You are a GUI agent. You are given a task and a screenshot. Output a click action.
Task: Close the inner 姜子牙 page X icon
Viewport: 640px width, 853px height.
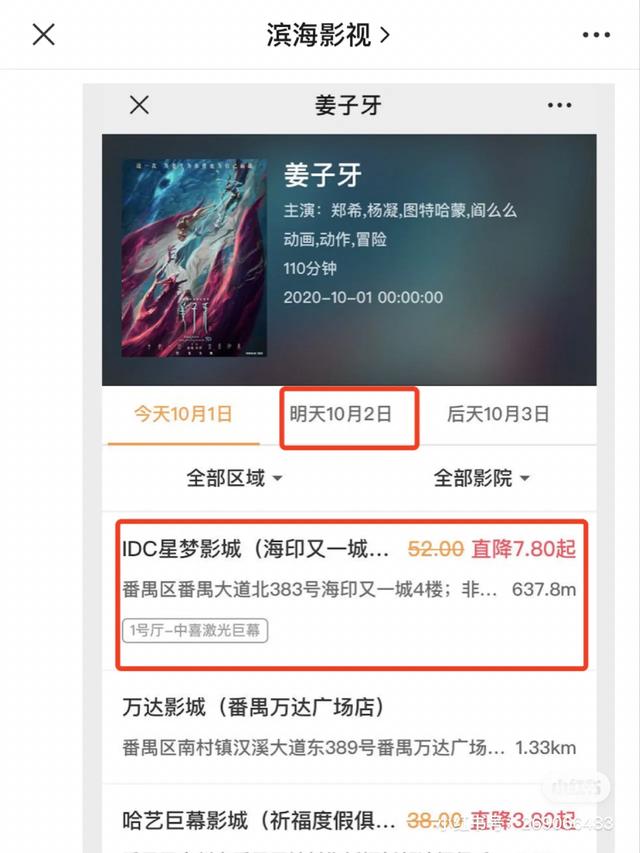click(x=139, y=105)
